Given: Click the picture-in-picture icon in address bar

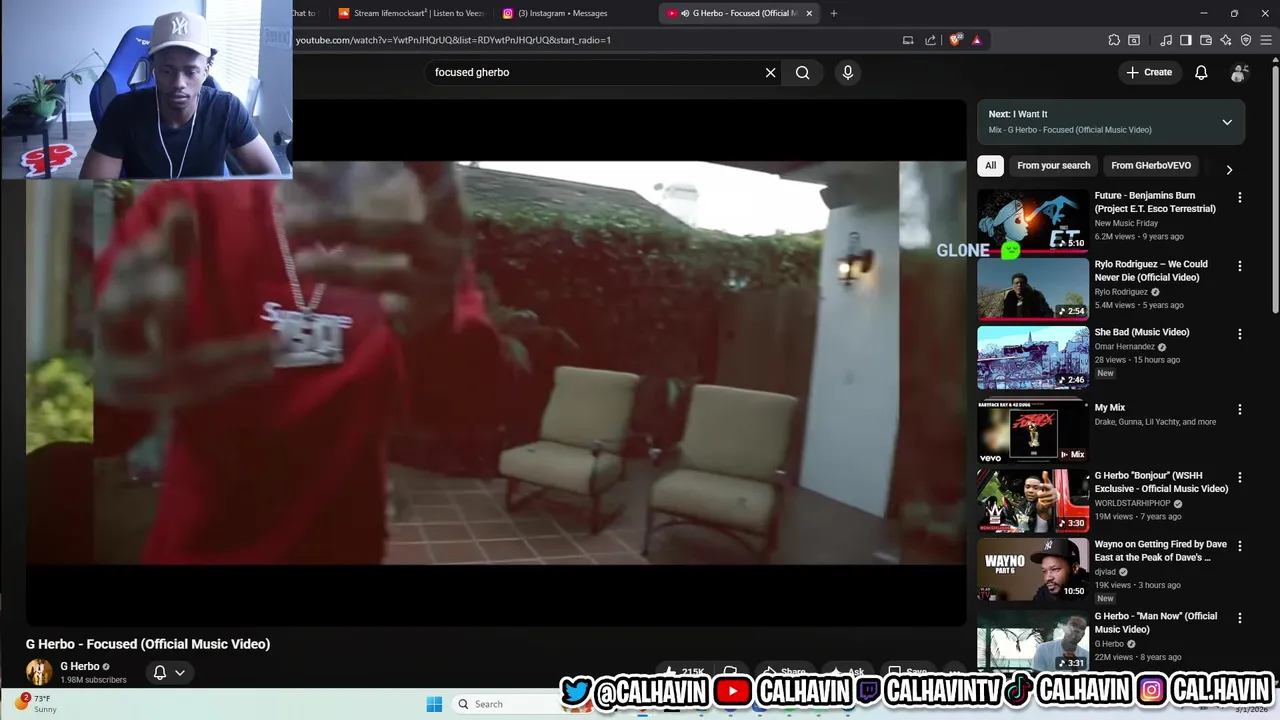Looking at the screenshot, I should (908, 40).
